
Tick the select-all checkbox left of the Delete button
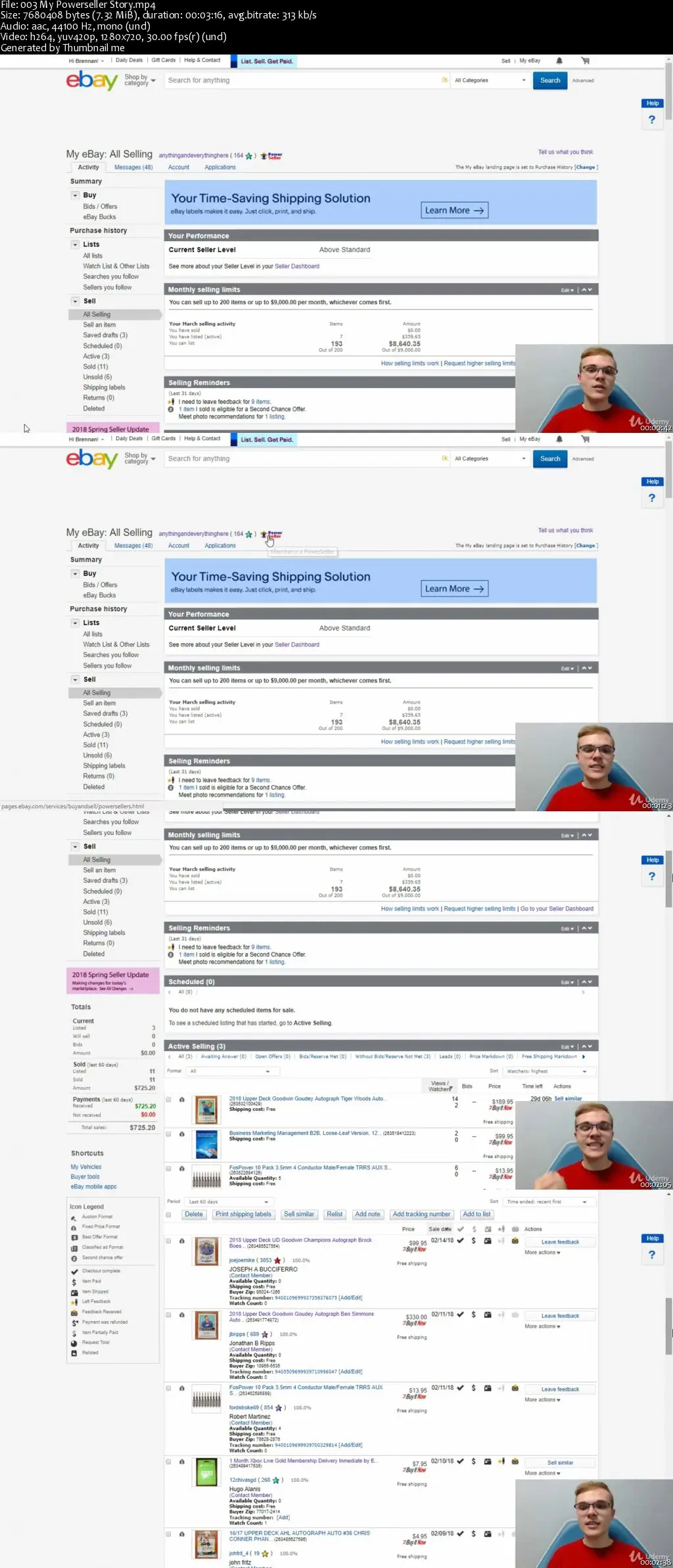[169, 1214]
